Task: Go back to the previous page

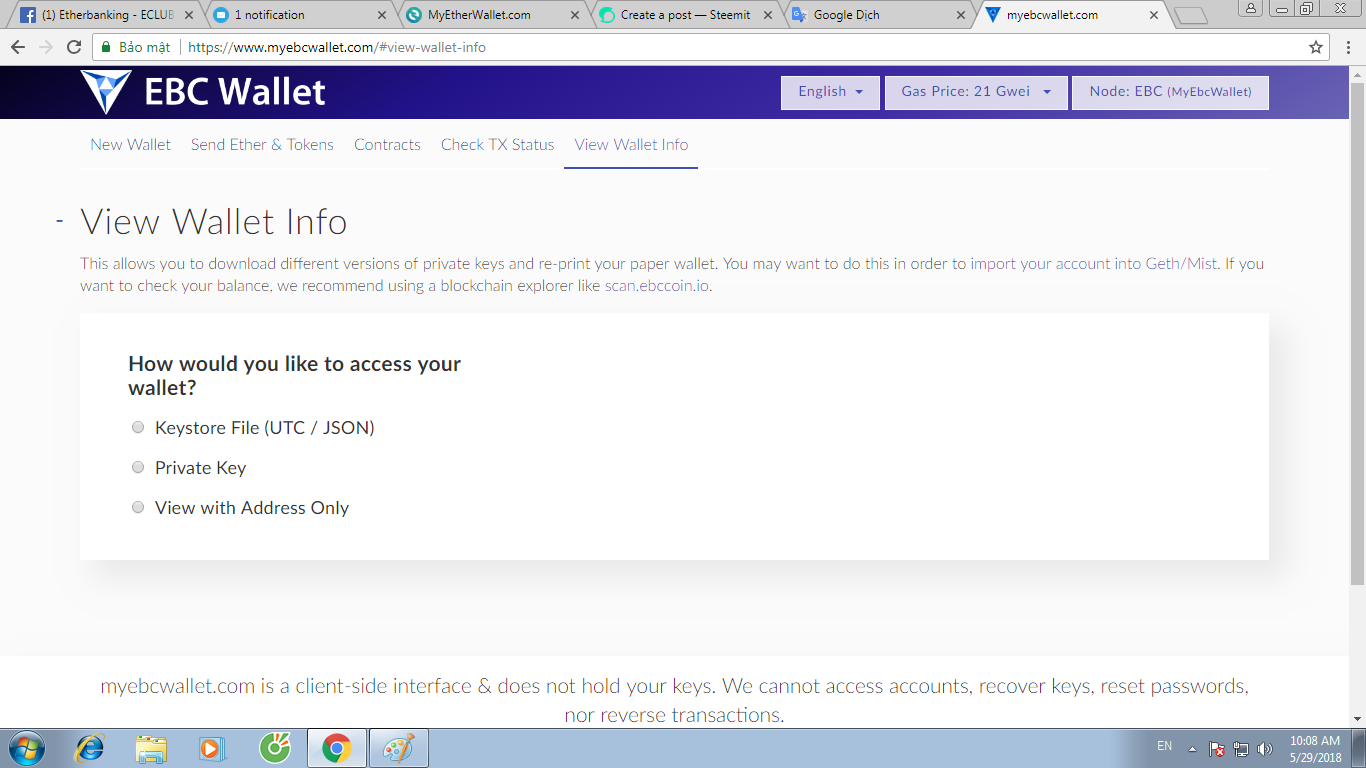Action: point(18,47)
